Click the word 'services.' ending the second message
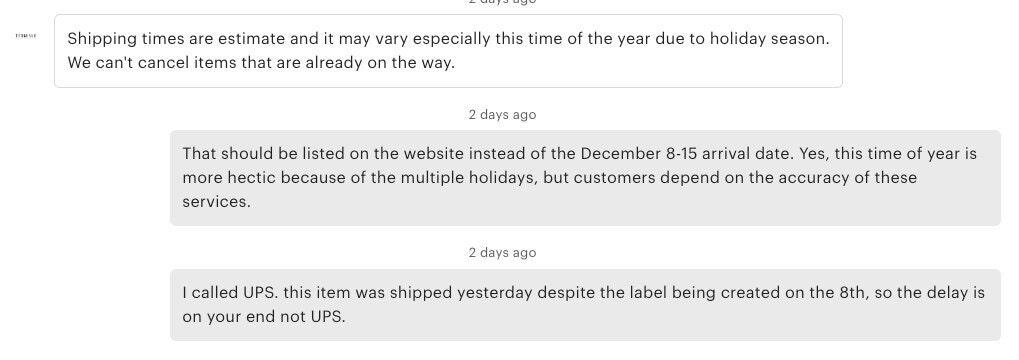 (216, 201)
